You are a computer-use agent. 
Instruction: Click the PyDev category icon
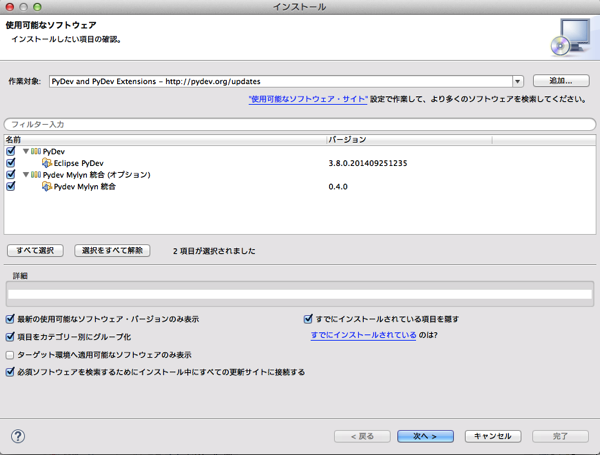tap(36, 152)
